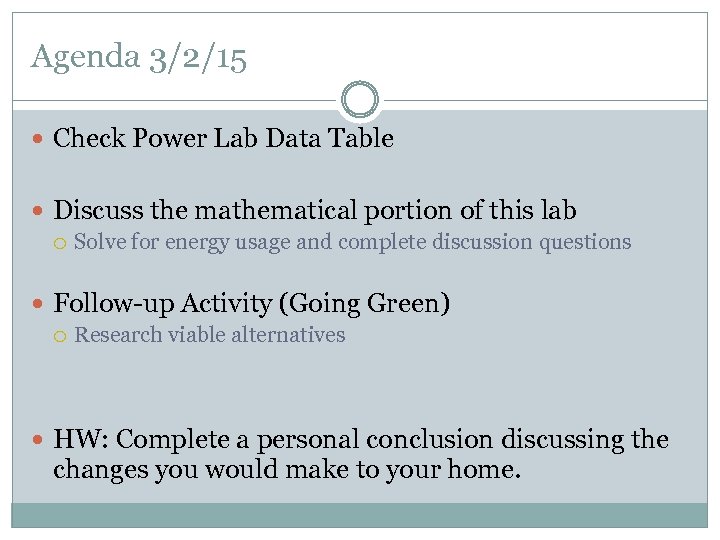Click the hollow sub-bullet before Research viable
720x540 pixels.
pyautogui.click(x=61, y=336)
